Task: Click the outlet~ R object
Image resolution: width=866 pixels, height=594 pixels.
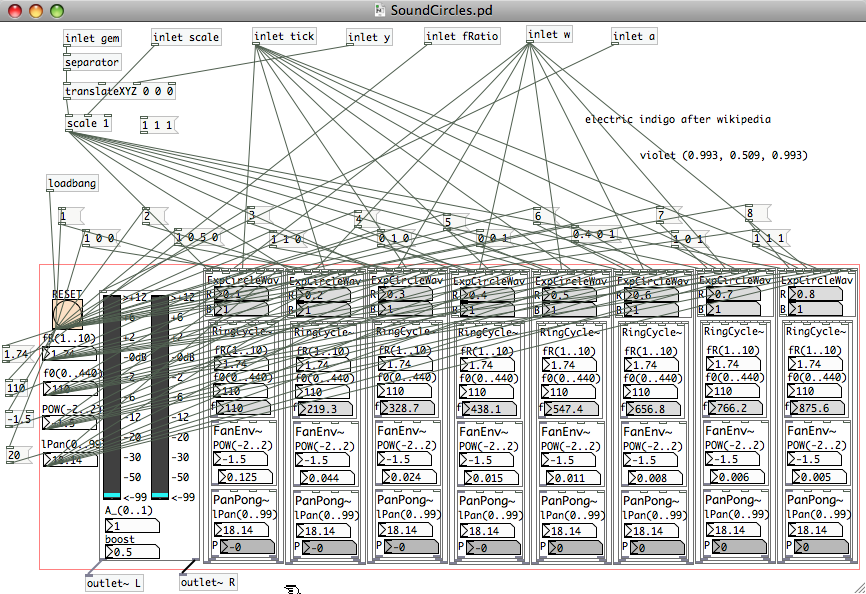Action: (208, 583)
